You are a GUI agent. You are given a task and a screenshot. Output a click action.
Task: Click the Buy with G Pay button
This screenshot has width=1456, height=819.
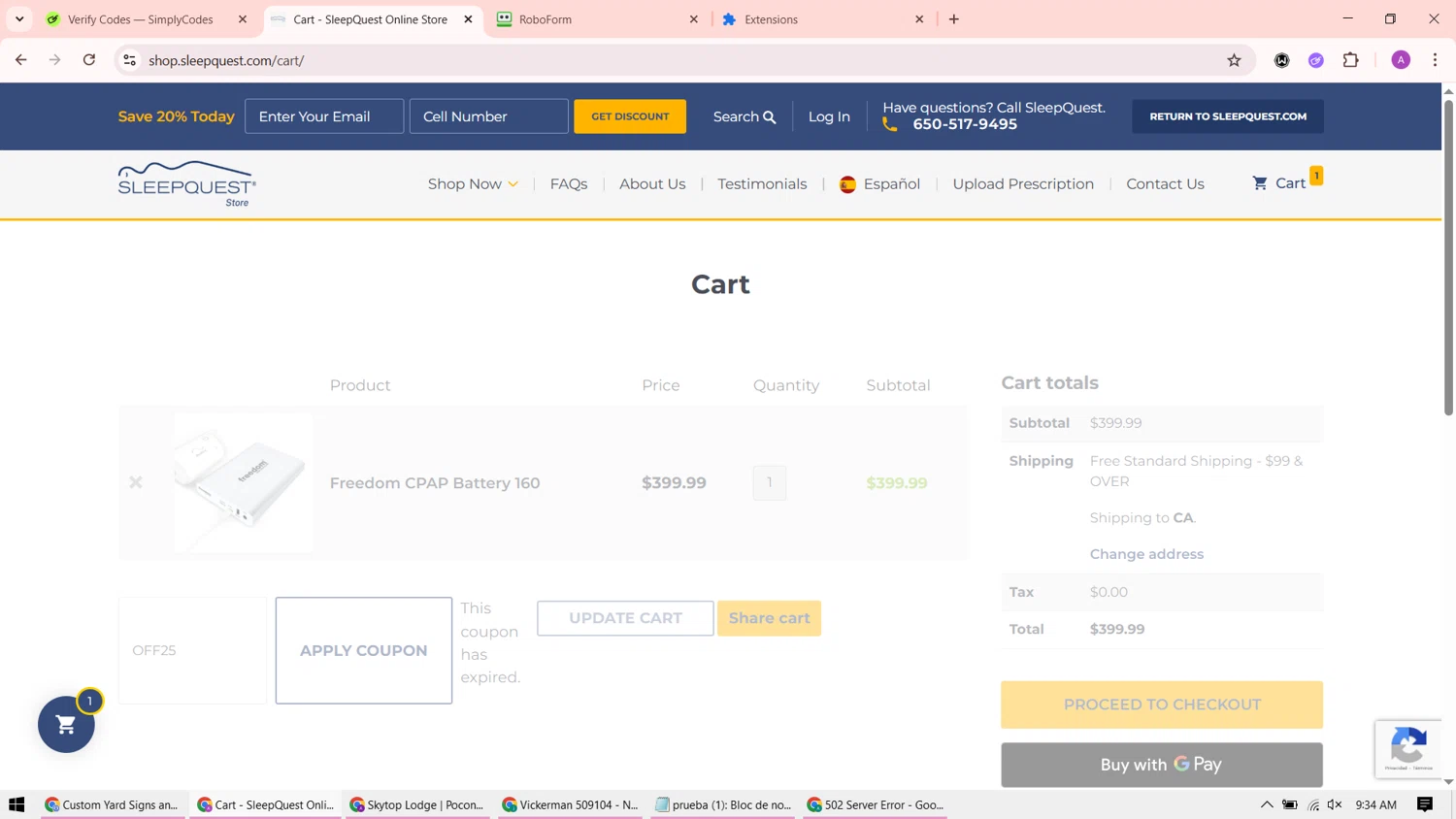1162,765
